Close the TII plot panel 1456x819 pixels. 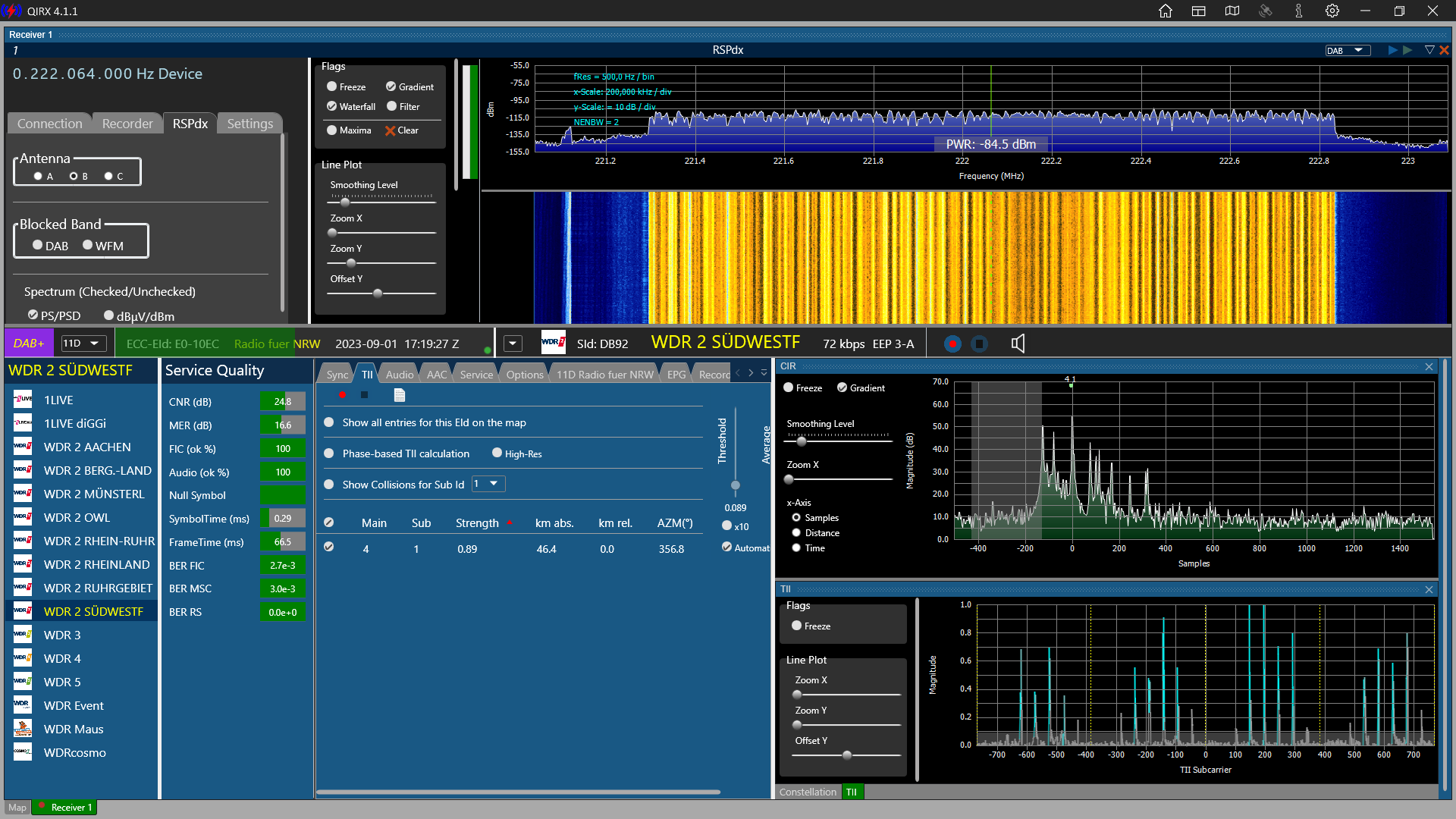pyautogui.click(x=1429, y=589)
